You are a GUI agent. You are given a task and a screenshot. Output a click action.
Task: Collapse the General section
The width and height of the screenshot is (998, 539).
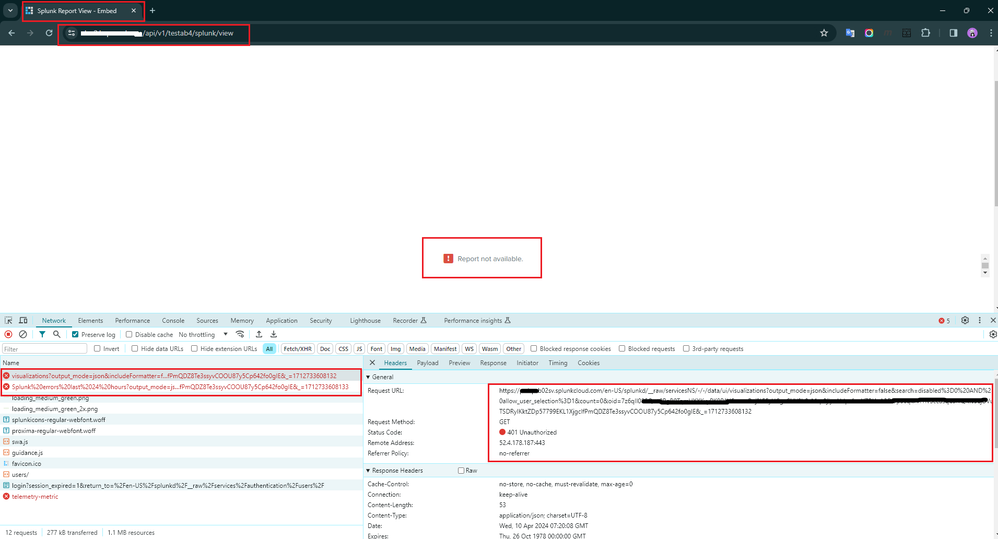click(x=368, y=377)
